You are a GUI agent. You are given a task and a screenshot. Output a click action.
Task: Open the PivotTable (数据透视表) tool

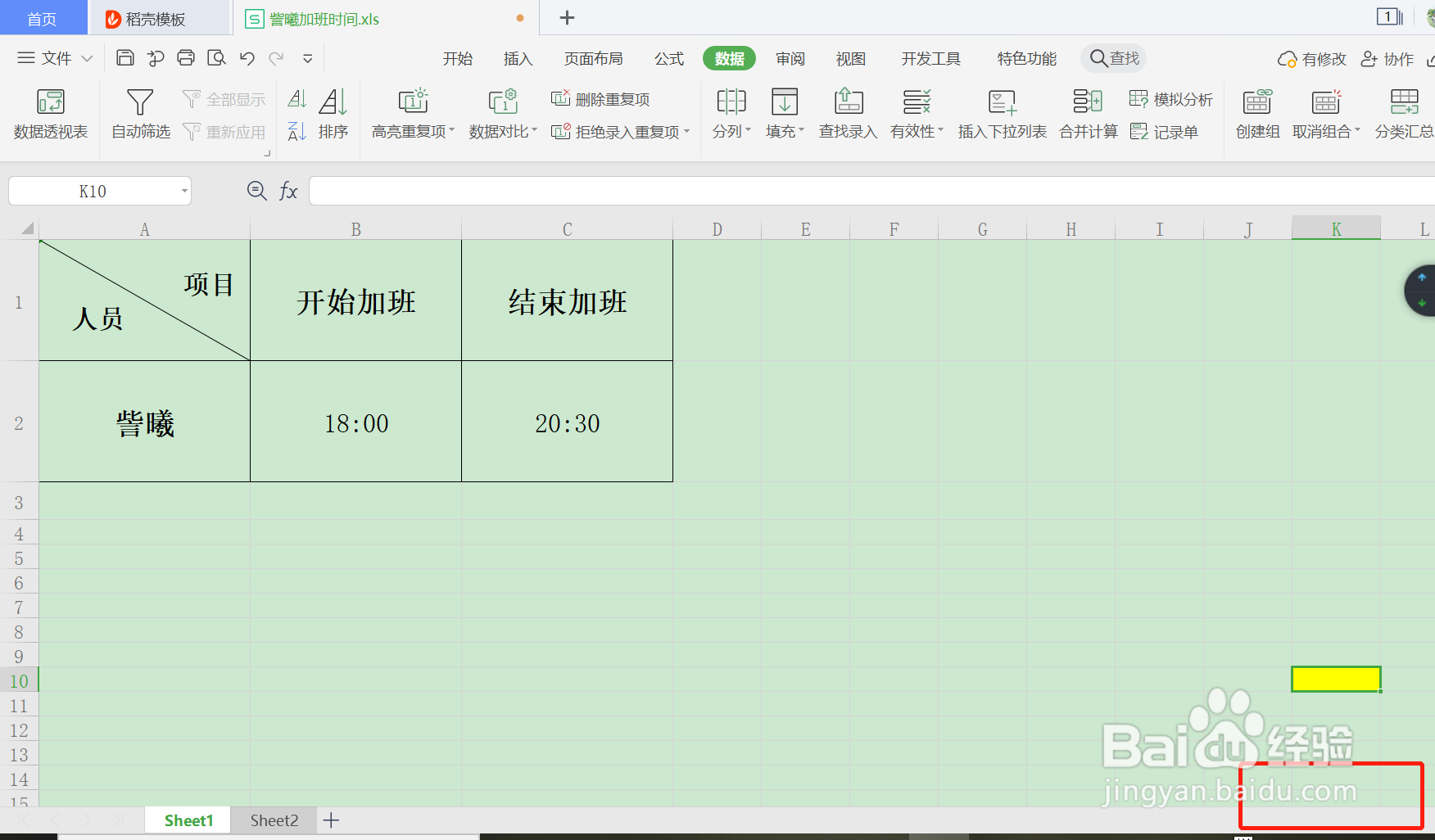pos(51,114)
